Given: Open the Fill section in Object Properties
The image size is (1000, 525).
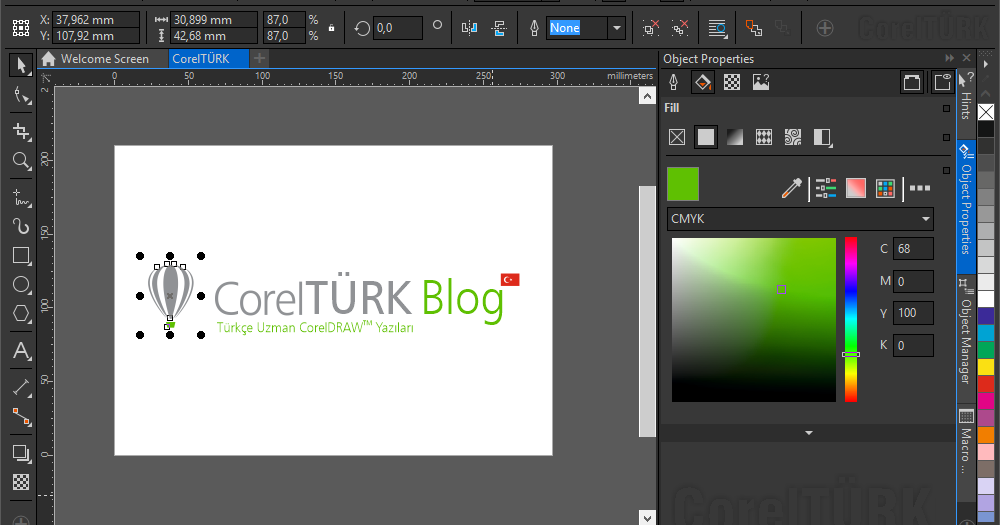Looking at the screenshot, I should [703, 82].
